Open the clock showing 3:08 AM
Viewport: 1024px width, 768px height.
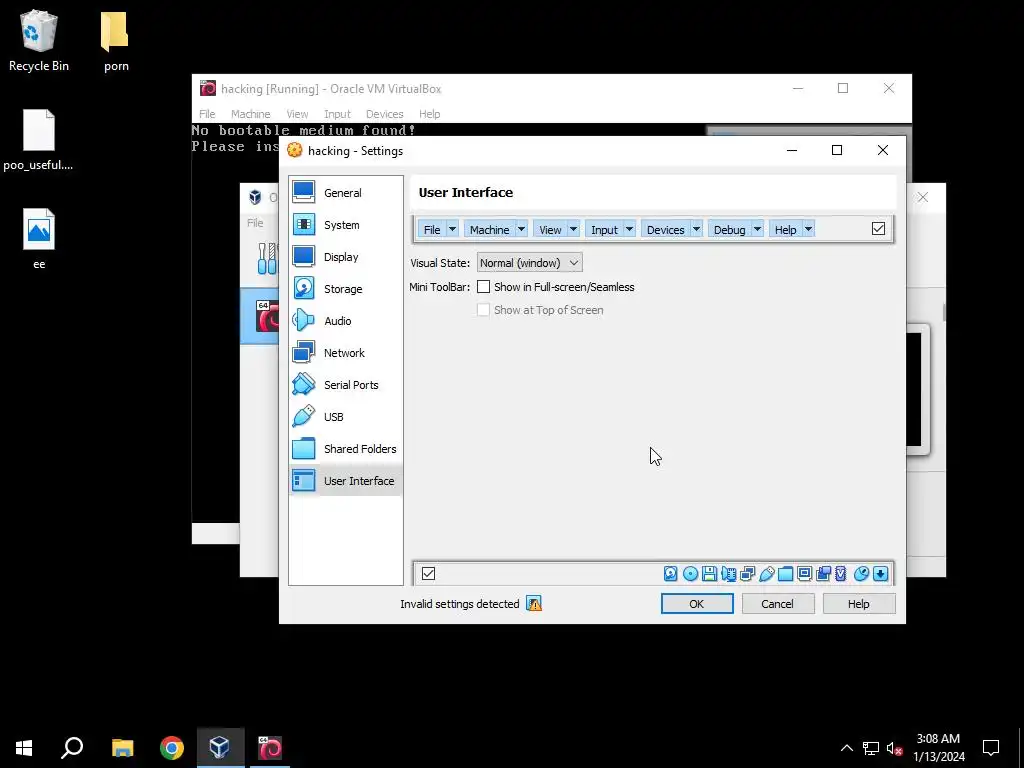coord(938,748)
